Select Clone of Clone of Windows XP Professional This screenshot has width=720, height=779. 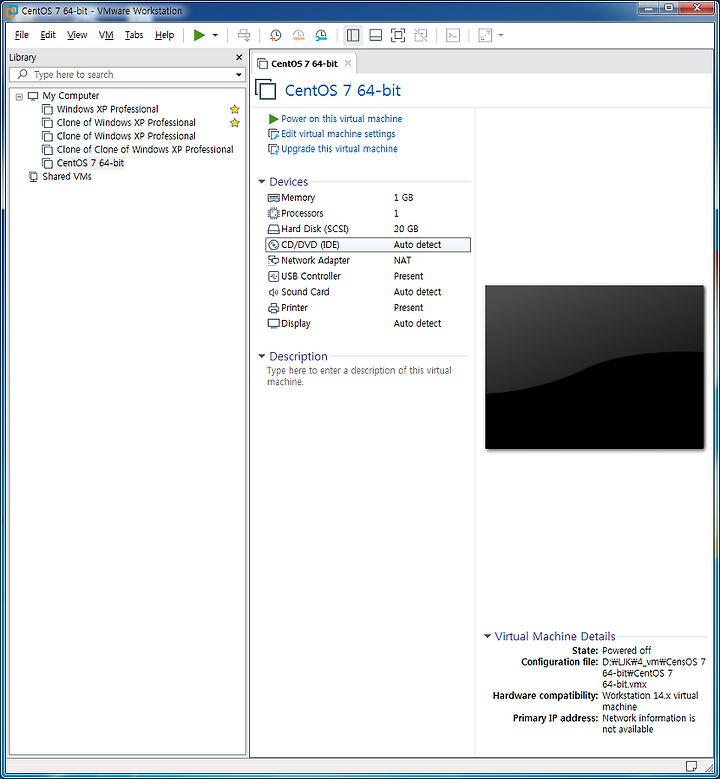pos(145,149)
